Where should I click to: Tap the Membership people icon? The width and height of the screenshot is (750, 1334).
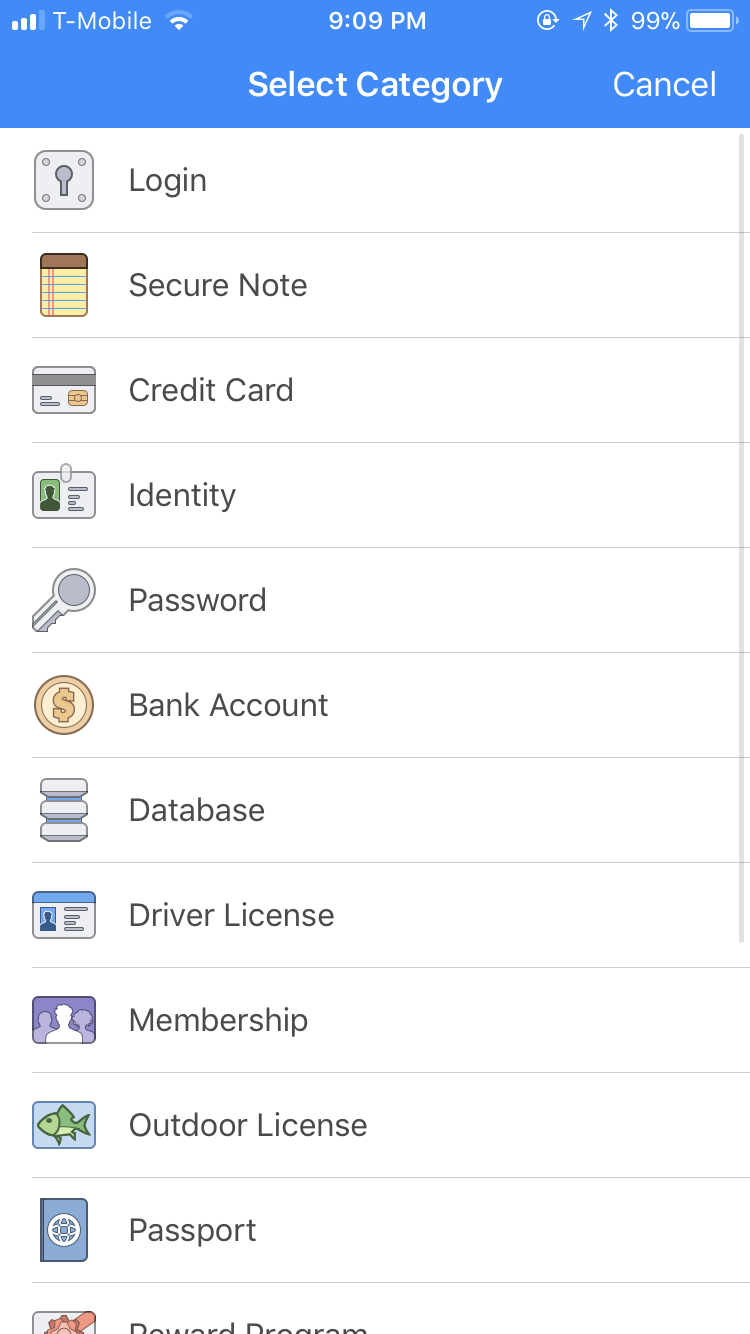64,1020
